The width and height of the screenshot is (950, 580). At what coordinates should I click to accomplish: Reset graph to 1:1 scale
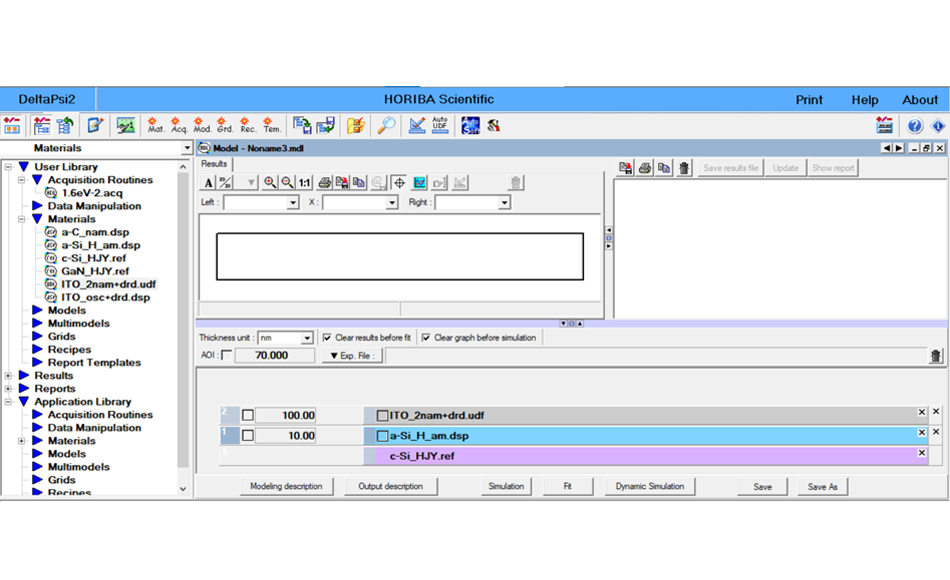pyautogui.click(x=304, y=182)
